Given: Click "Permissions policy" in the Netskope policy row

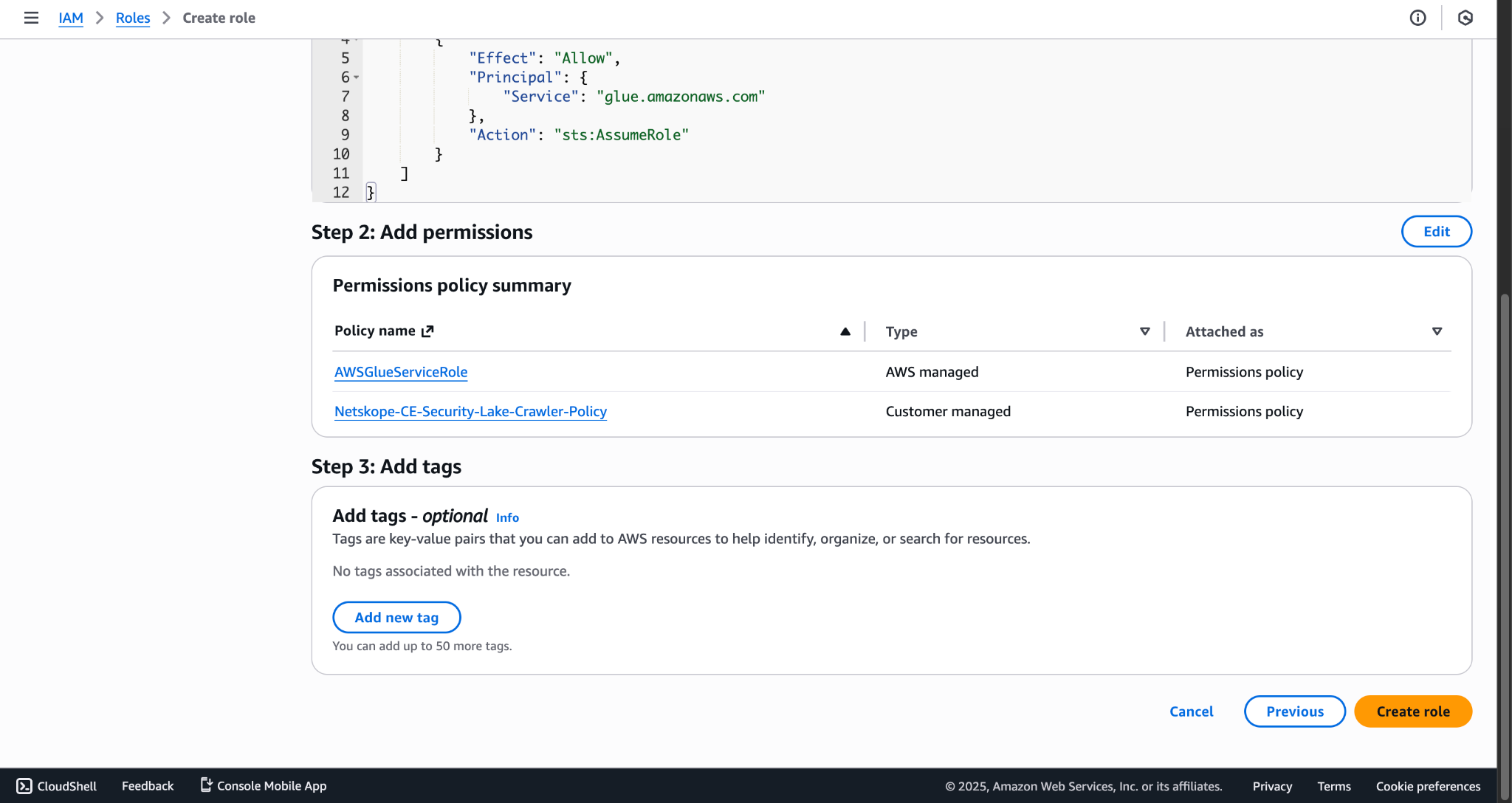Looking at the screenshot, I should click(x=1244, y=411).
